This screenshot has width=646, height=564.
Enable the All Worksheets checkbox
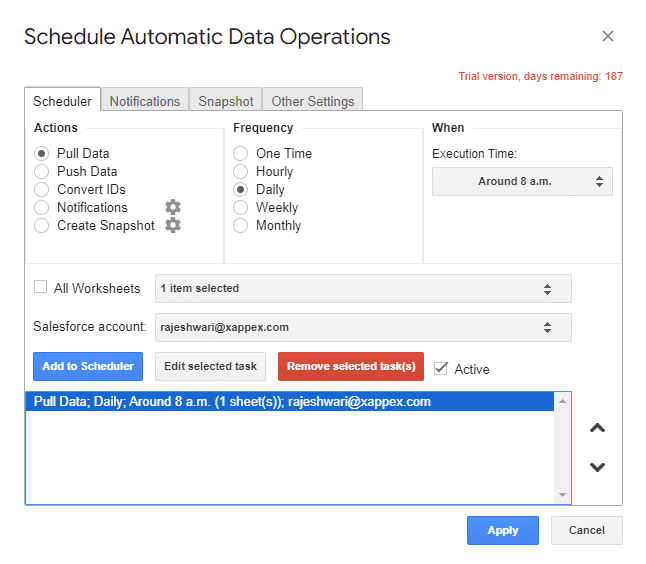[41, 287]
